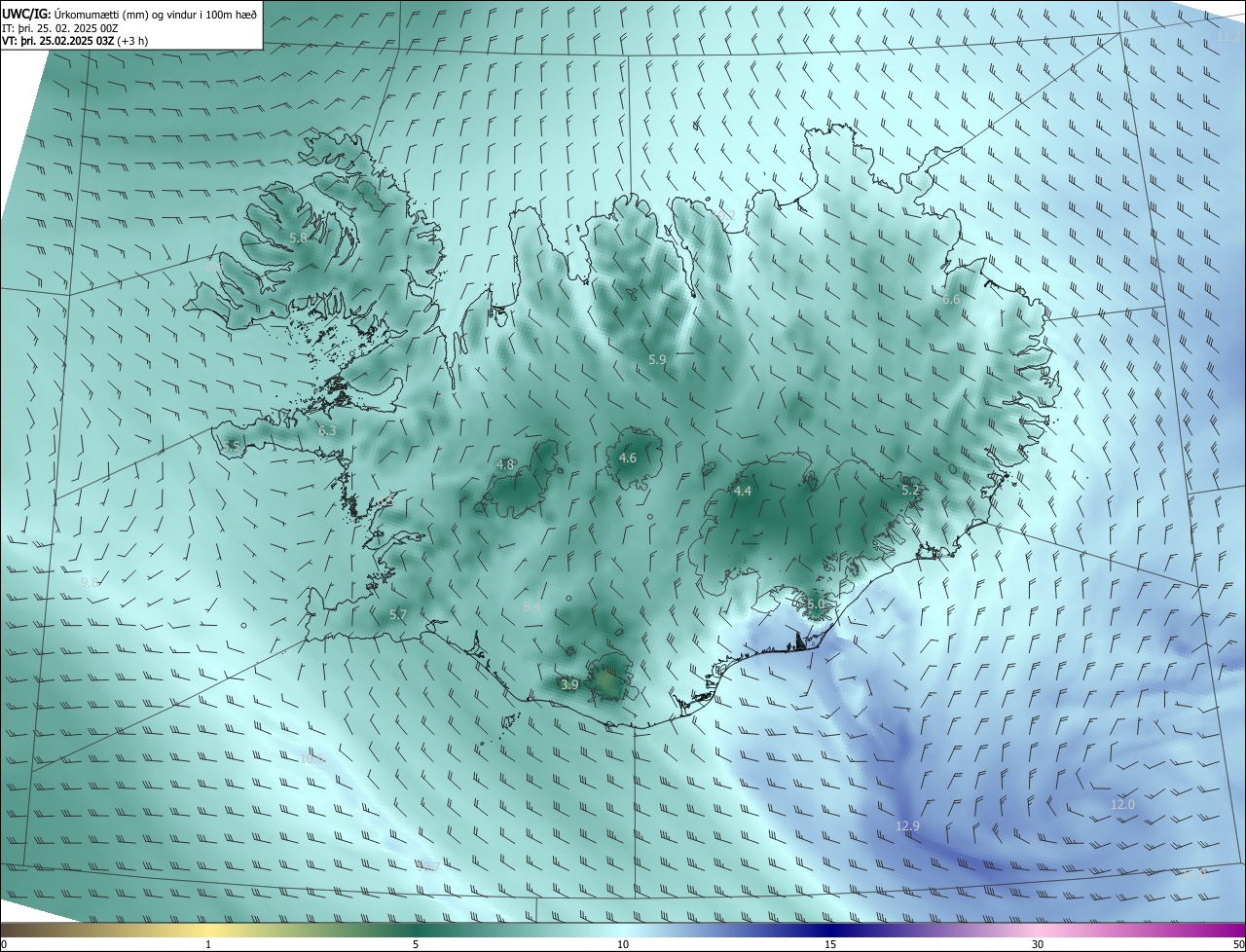Click the 4.6 value on the central glacier
Screen dimensions: 1246x952
pyautogui.click(x=628, y=458)
